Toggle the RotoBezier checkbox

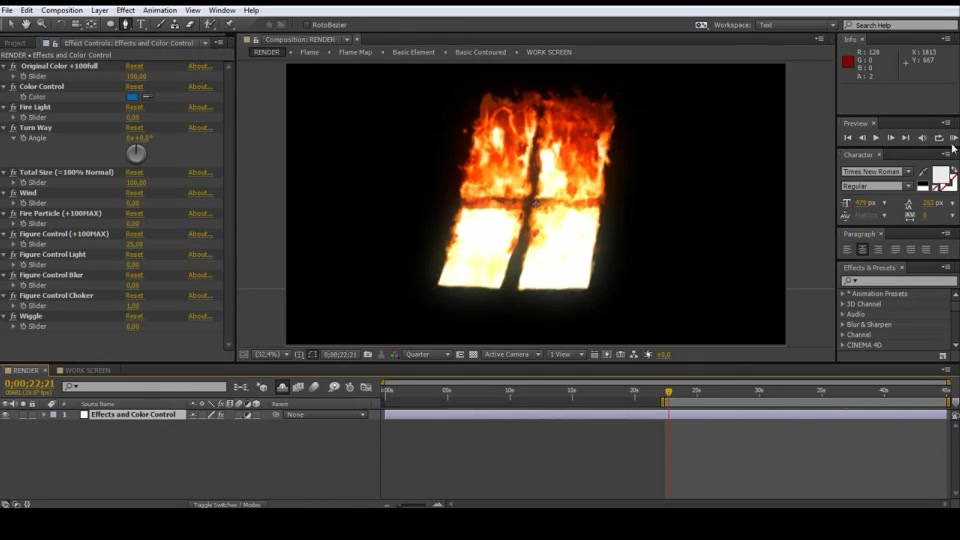coord(306,25)
